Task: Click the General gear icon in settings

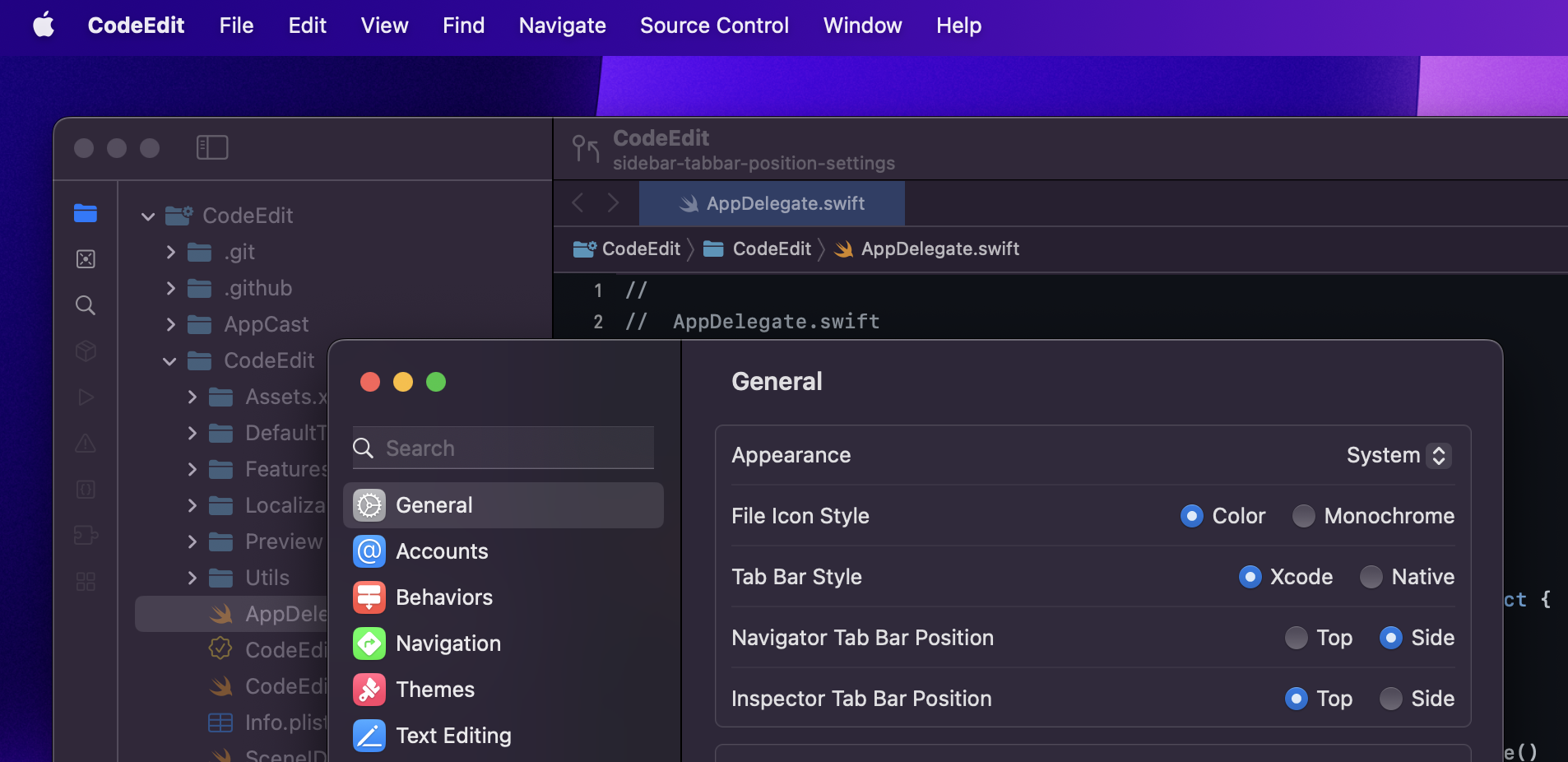Action: [x=369, y=505]
